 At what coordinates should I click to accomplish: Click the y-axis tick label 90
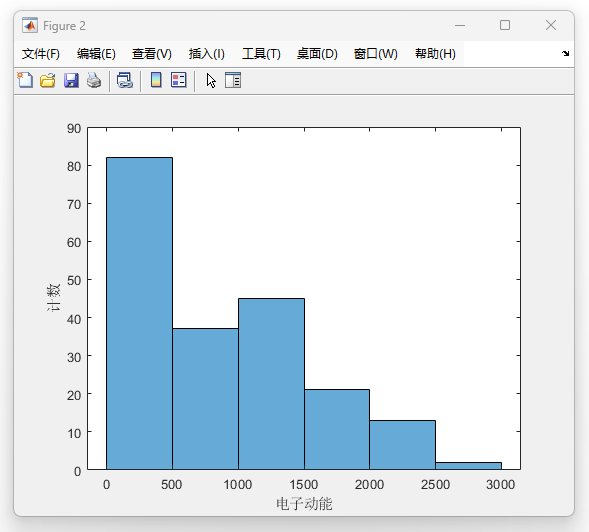click(x=74, y=128)
